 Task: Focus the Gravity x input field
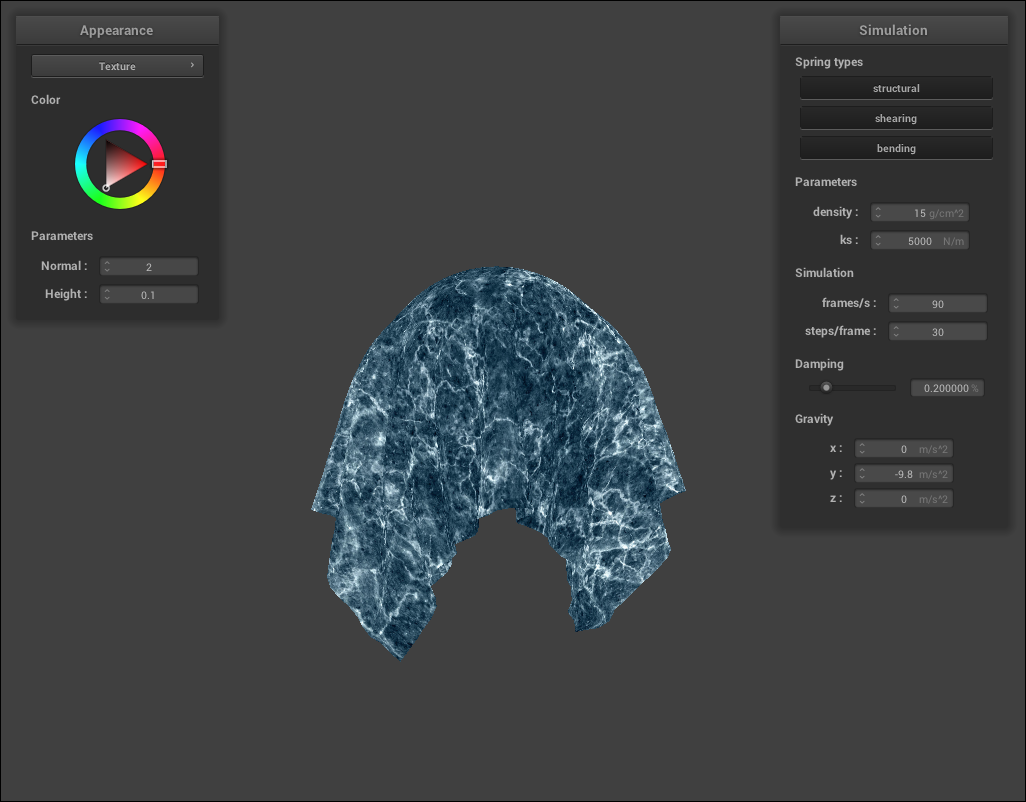pyautogui.click(x=904, y=449)
